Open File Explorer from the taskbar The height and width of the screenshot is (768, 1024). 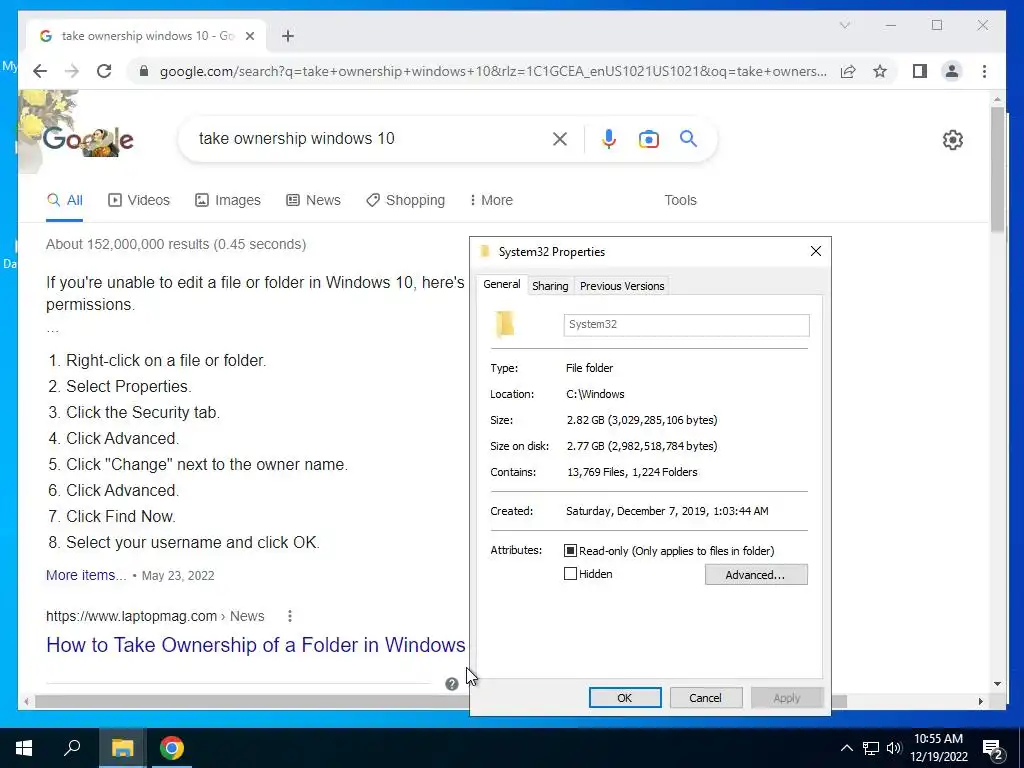click(x=122, y=748)
